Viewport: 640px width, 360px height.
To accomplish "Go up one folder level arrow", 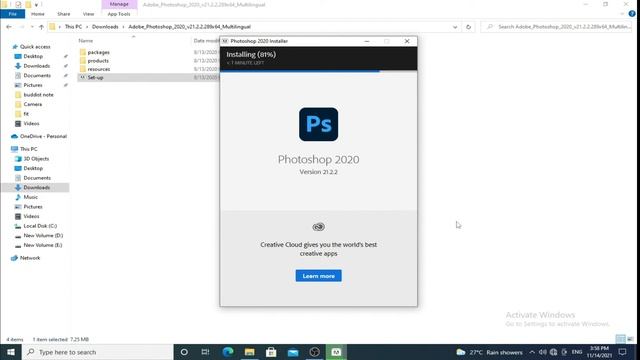I will 41,27.
